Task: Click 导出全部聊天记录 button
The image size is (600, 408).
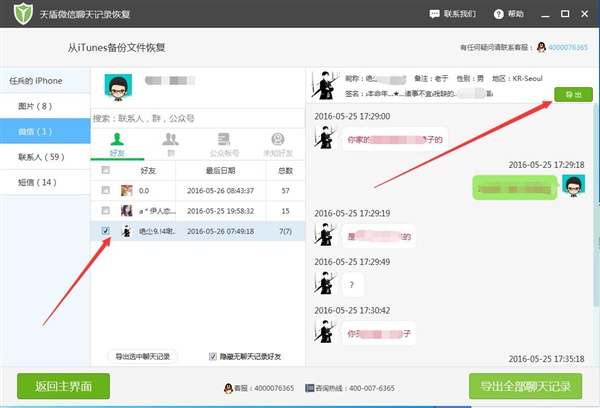Action: tap(525, 386)
